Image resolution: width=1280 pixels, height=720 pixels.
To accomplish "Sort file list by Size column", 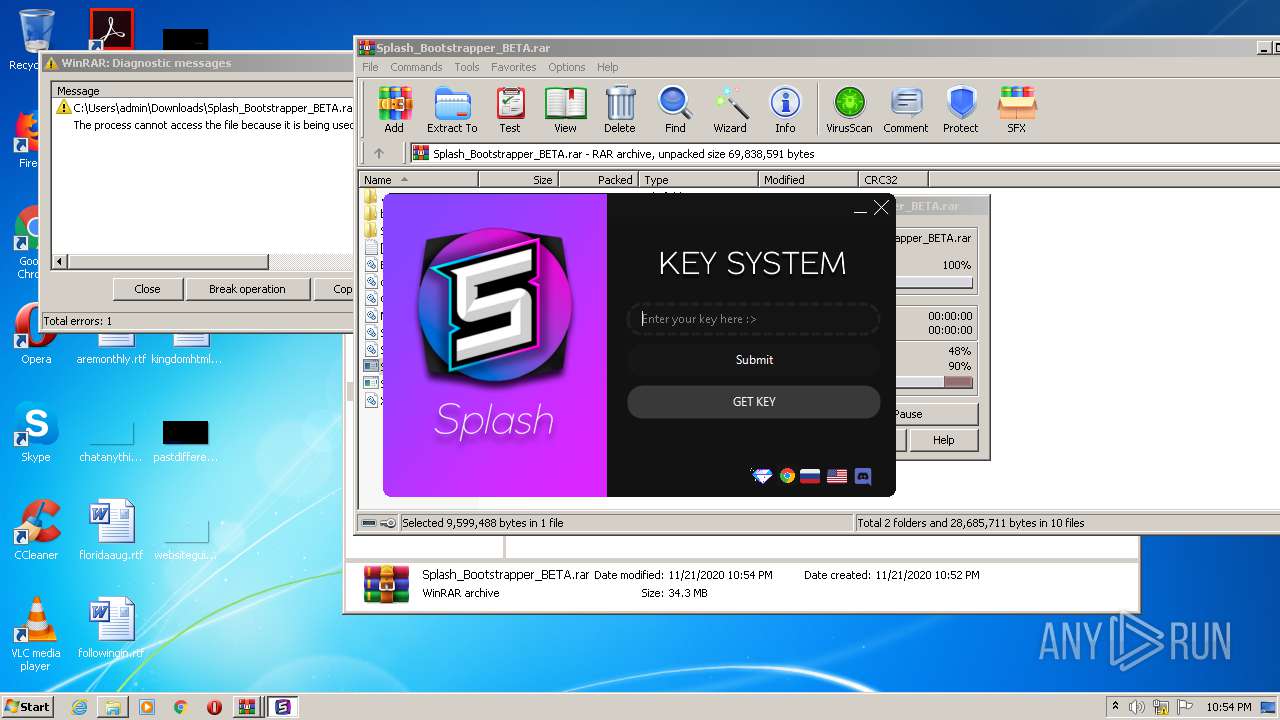I will pos(518,180).
